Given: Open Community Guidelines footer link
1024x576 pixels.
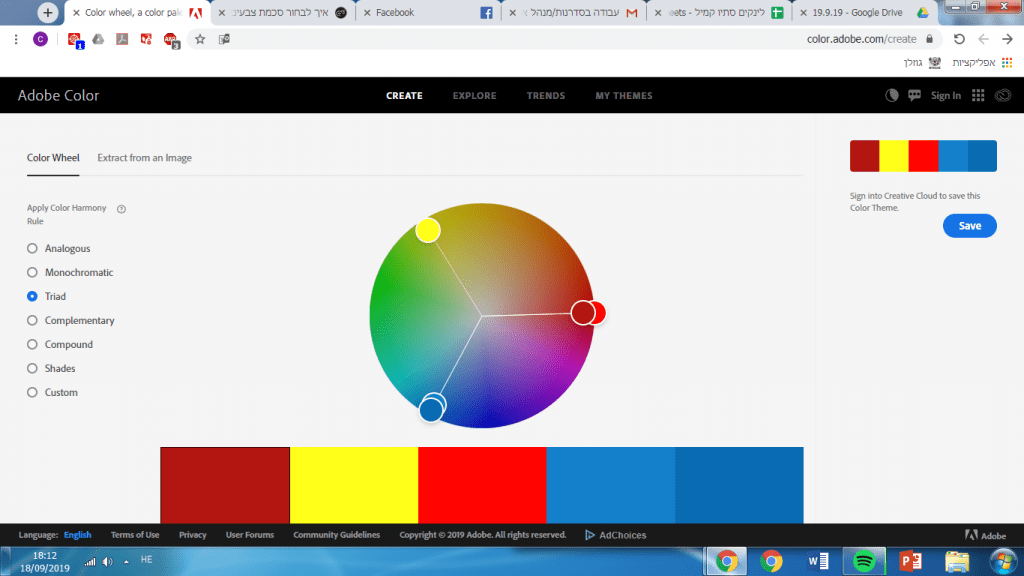Looking at the screenshot, I should pos(336,535).
